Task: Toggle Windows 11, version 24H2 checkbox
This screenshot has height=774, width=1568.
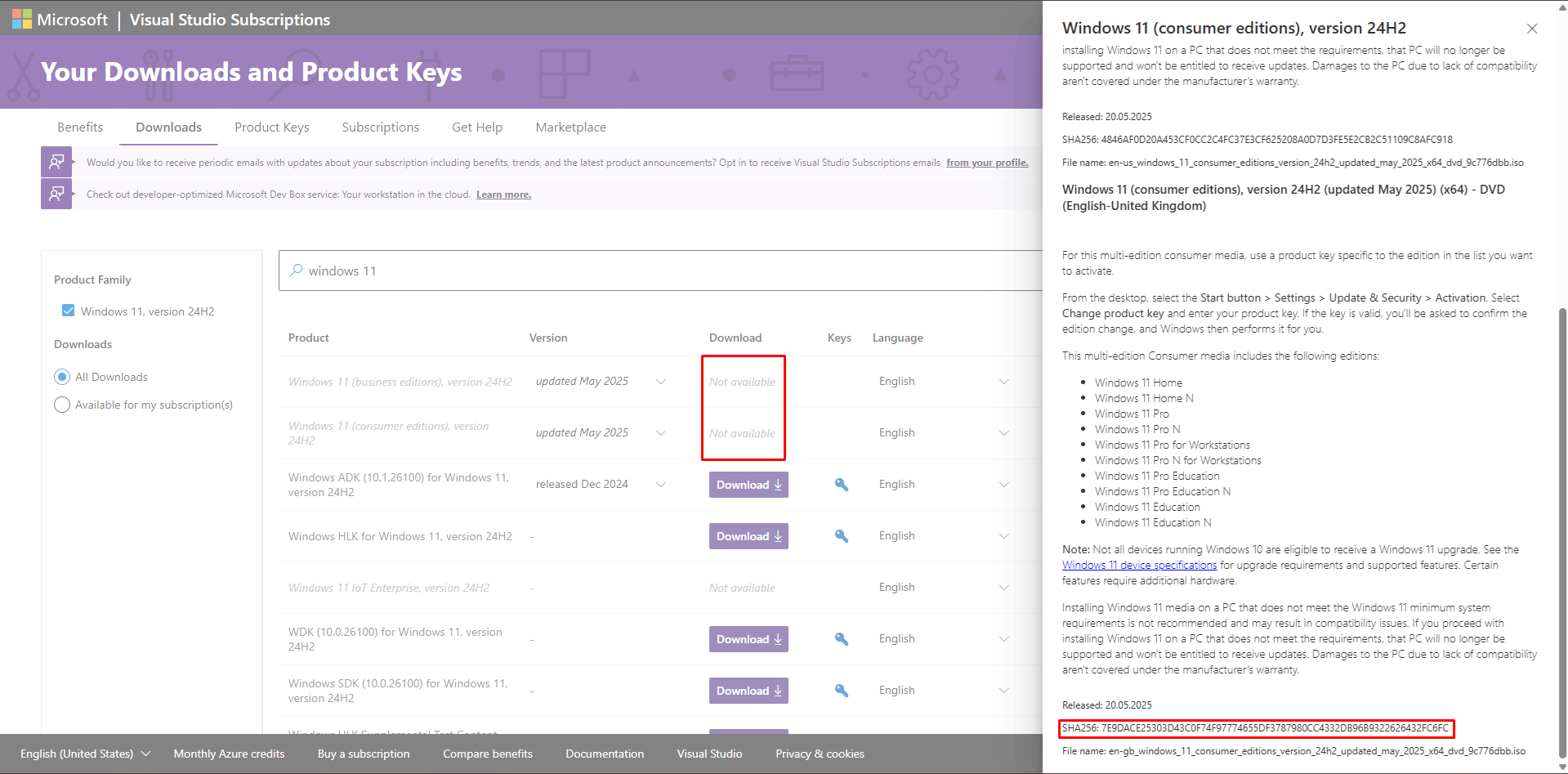Action: 69,311
